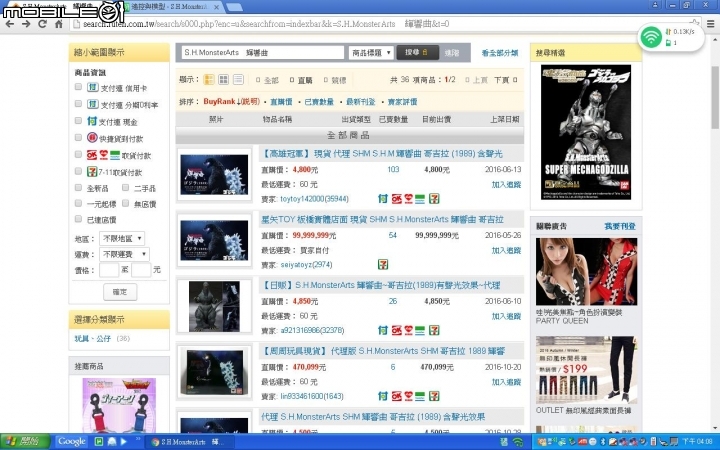The image size is (720, 450).
Task: Click the OK mart icon in the lin933461600 listing
Action: click(397, 396)
